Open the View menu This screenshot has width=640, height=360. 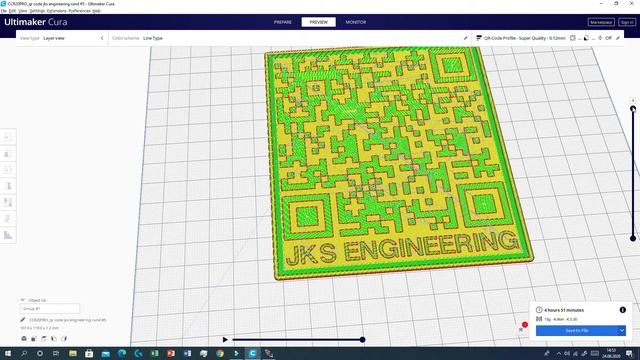(22, 11)
